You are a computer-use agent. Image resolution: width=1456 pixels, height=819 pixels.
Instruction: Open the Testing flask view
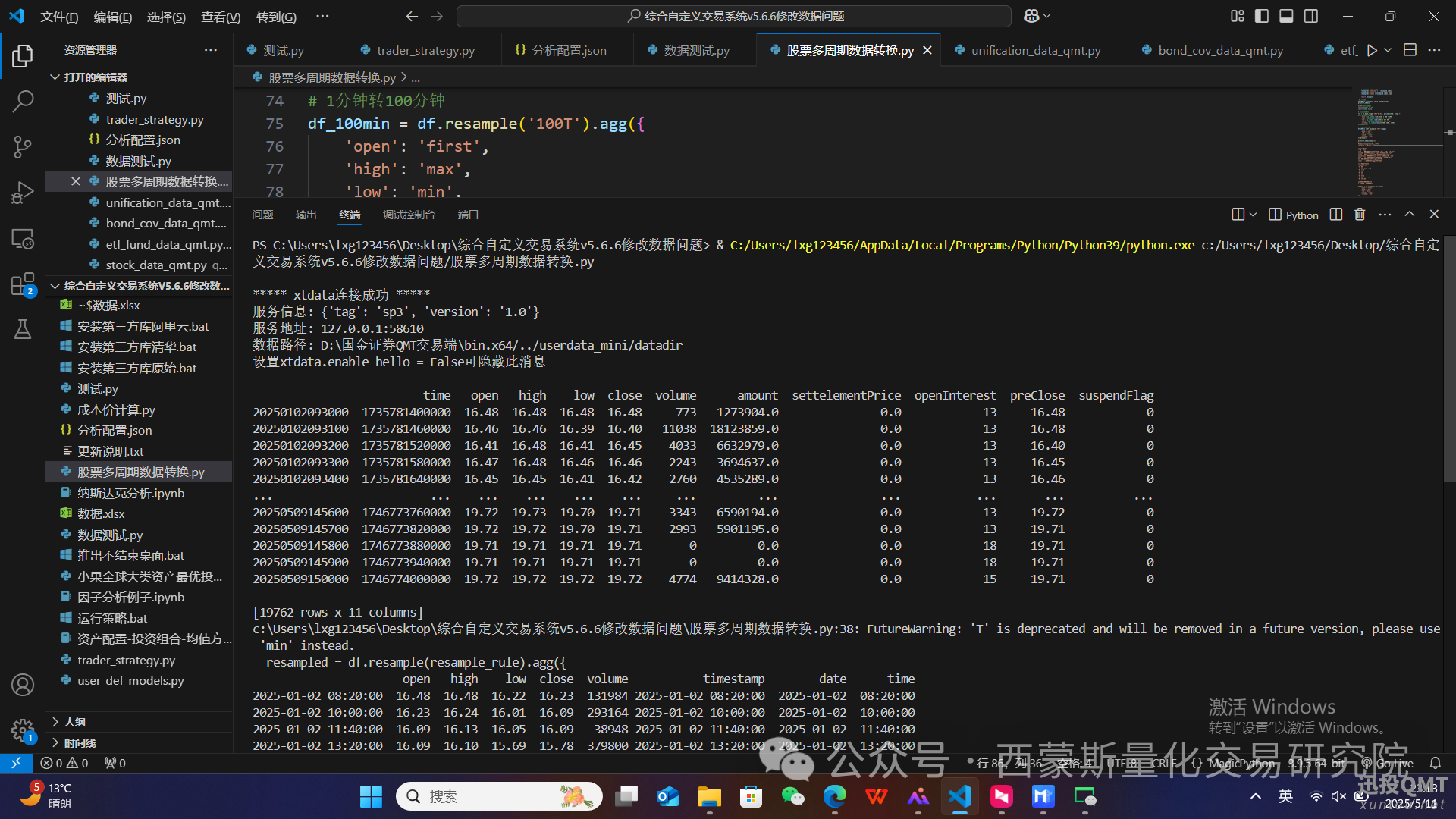click(x=23, y=329)
